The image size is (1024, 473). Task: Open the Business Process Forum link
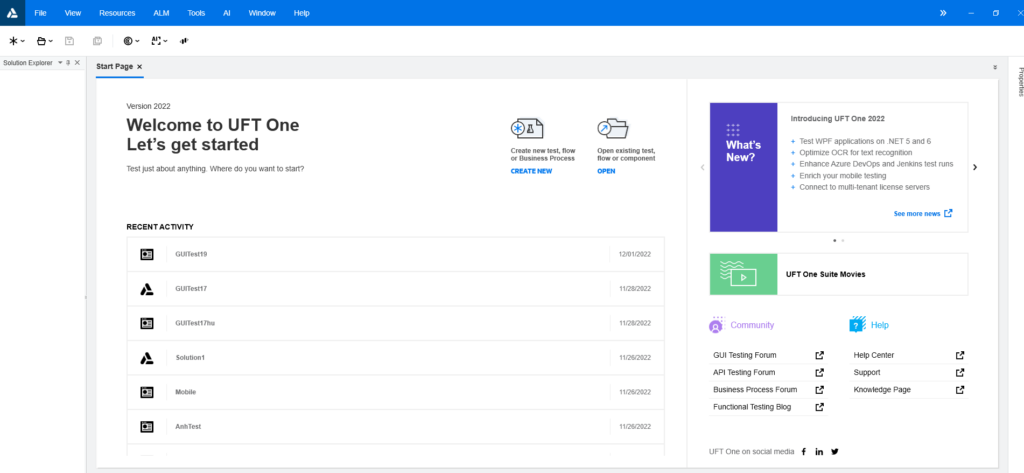(755, 389)
